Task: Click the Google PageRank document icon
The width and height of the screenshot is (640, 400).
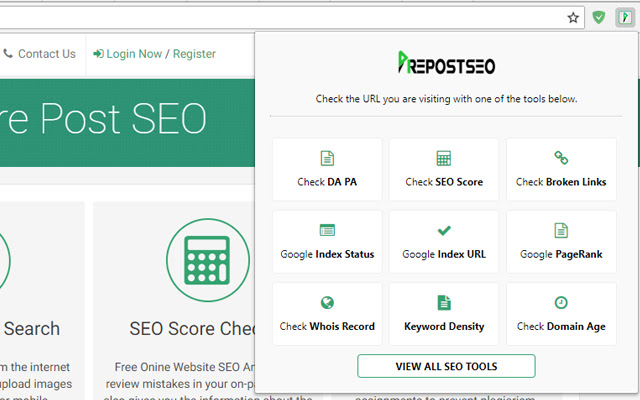Action: tap(561, 231)
